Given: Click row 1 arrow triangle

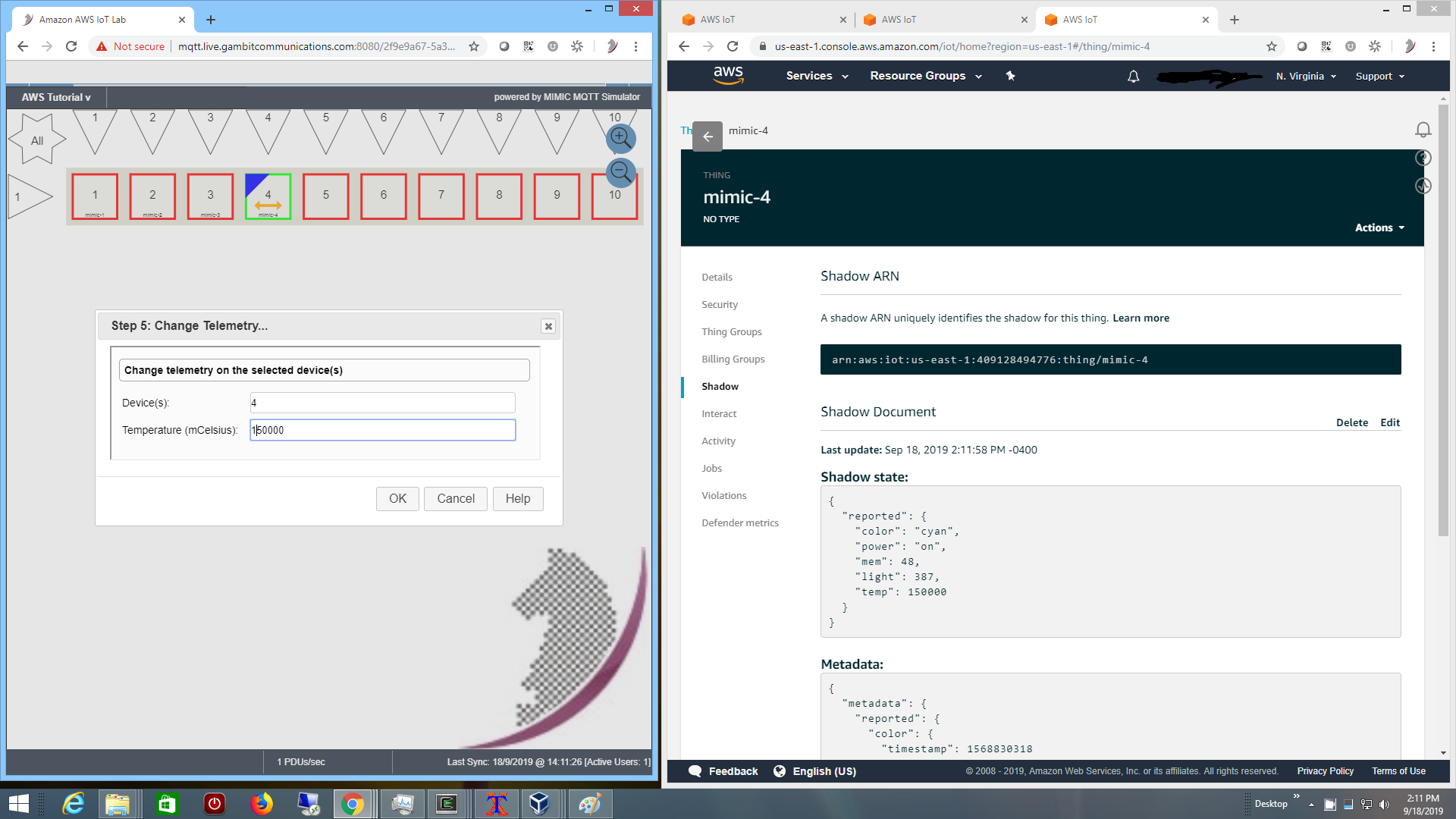Looking at the screenshot, I should (27, 196).
